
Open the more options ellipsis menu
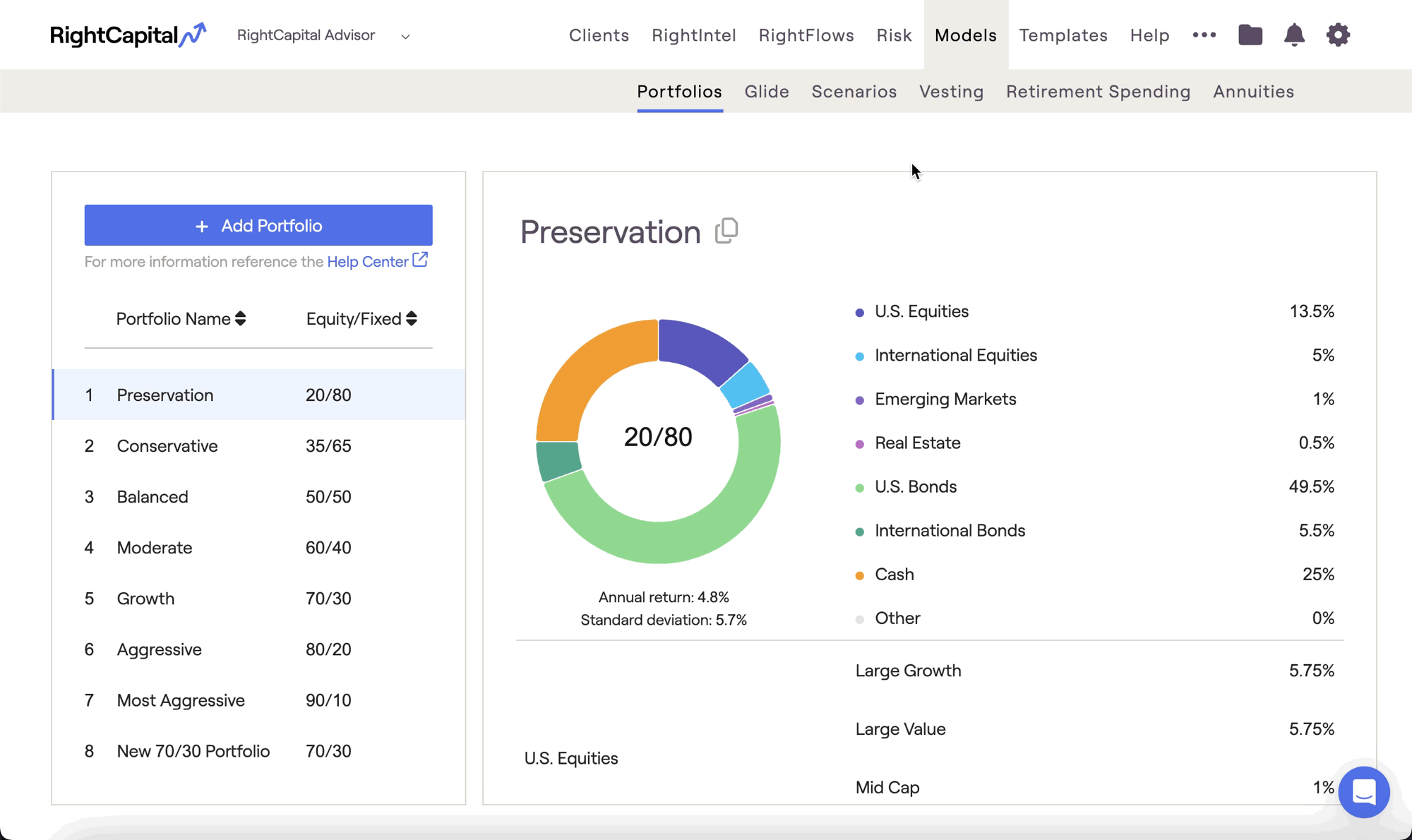click(x=1204, y=35)
